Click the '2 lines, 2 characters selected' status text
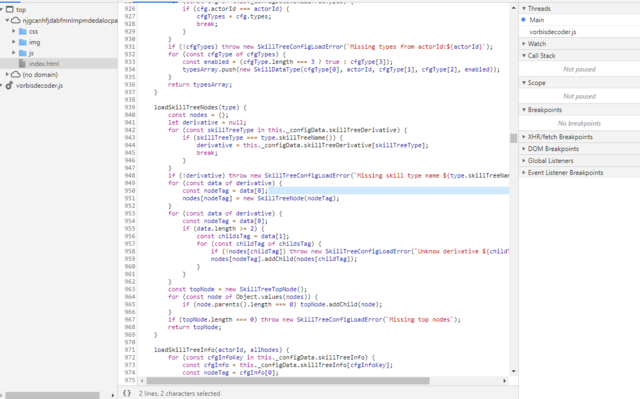 click(179, 393)
